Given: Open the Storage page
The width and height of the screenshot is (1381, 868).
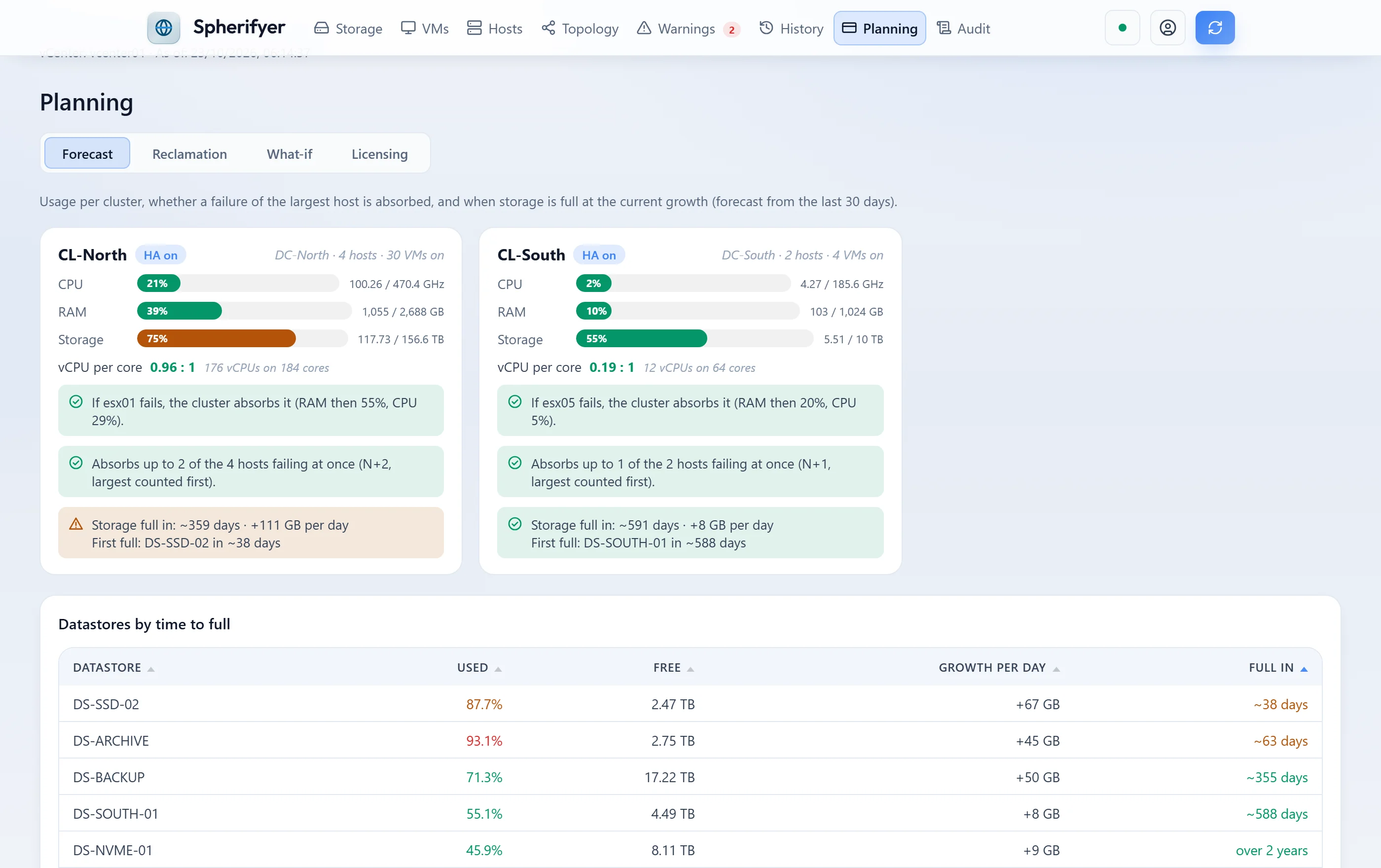Looking at the screenshot, I should 348,28.
